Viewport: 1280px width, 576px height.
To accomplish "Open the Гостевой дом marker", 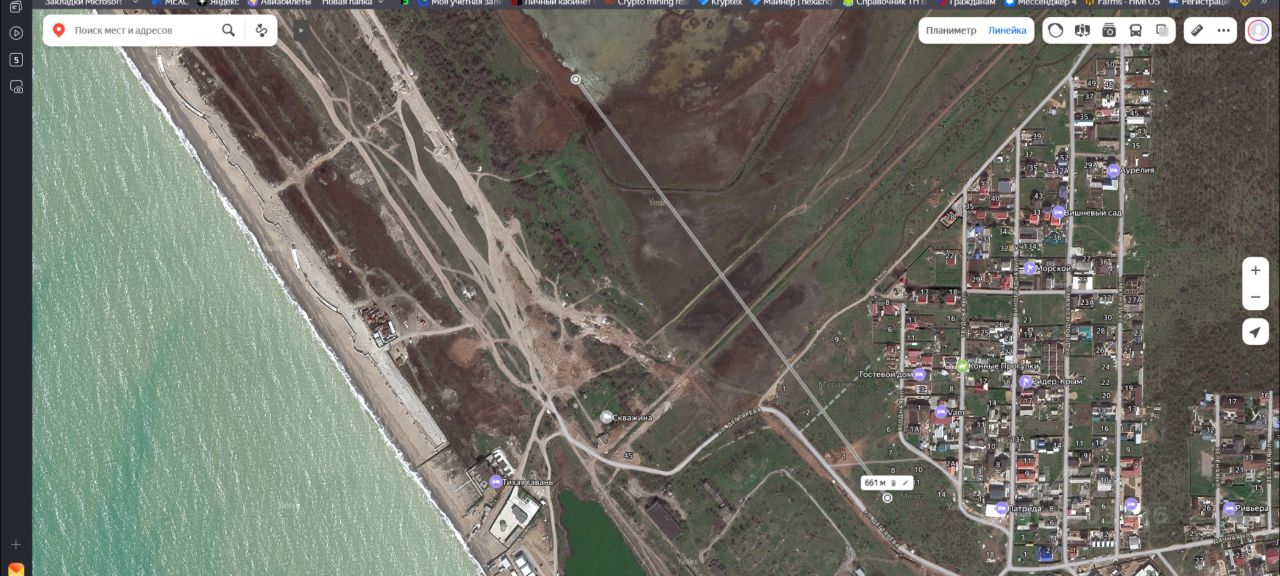I will click(x=919, y=374).
